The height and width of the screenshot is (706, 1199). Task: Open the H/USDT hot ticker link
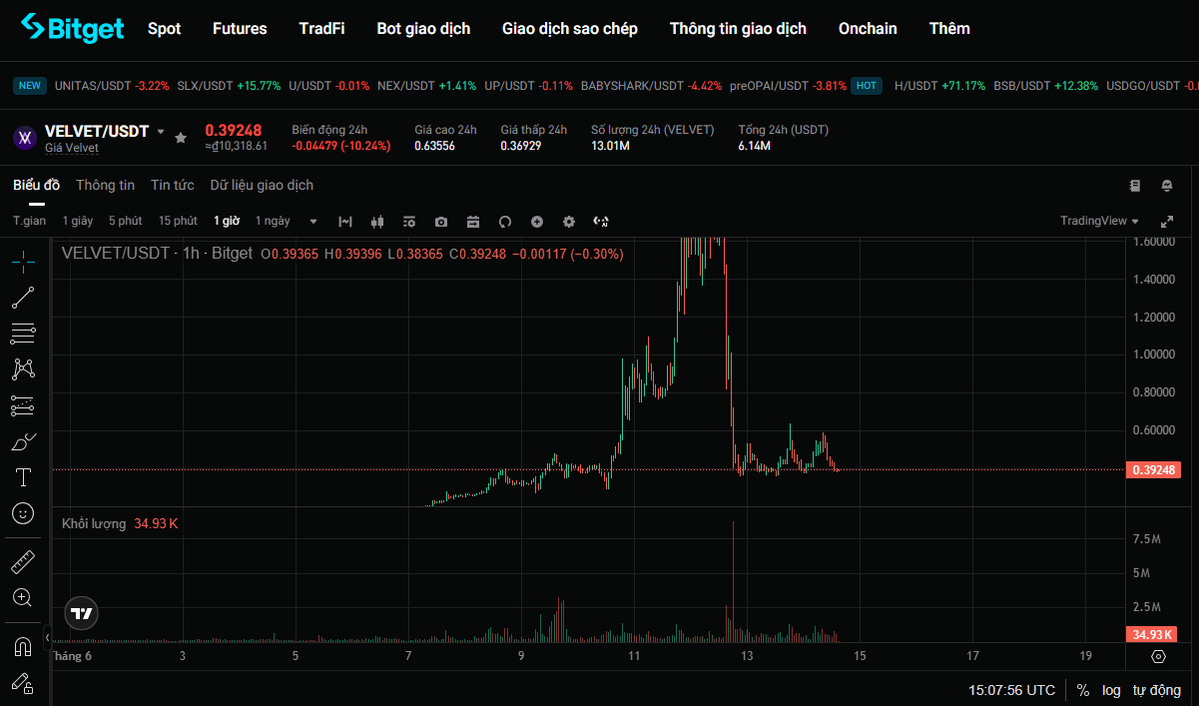pos(940,86)
